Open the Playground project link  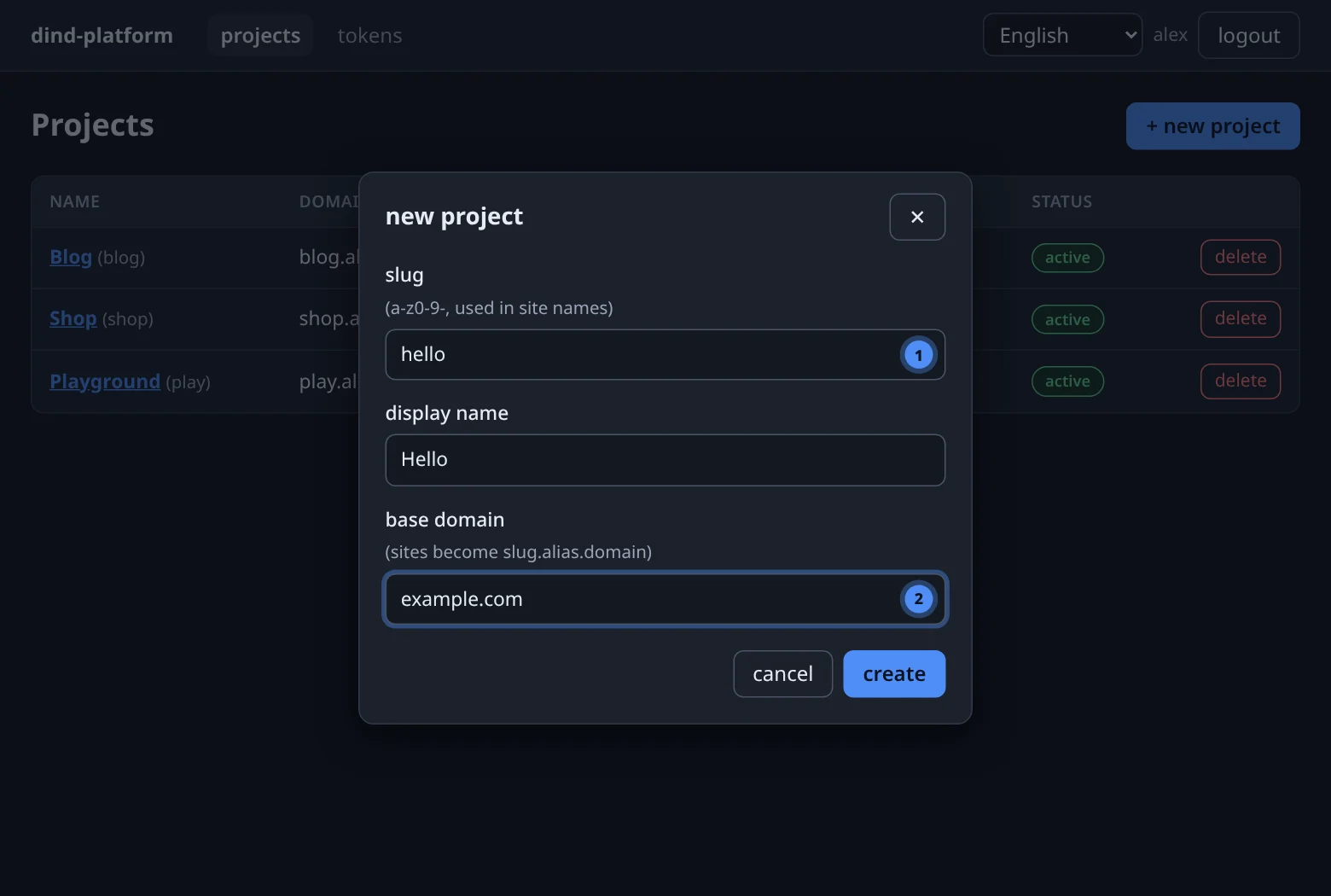(x=105, y=381)
